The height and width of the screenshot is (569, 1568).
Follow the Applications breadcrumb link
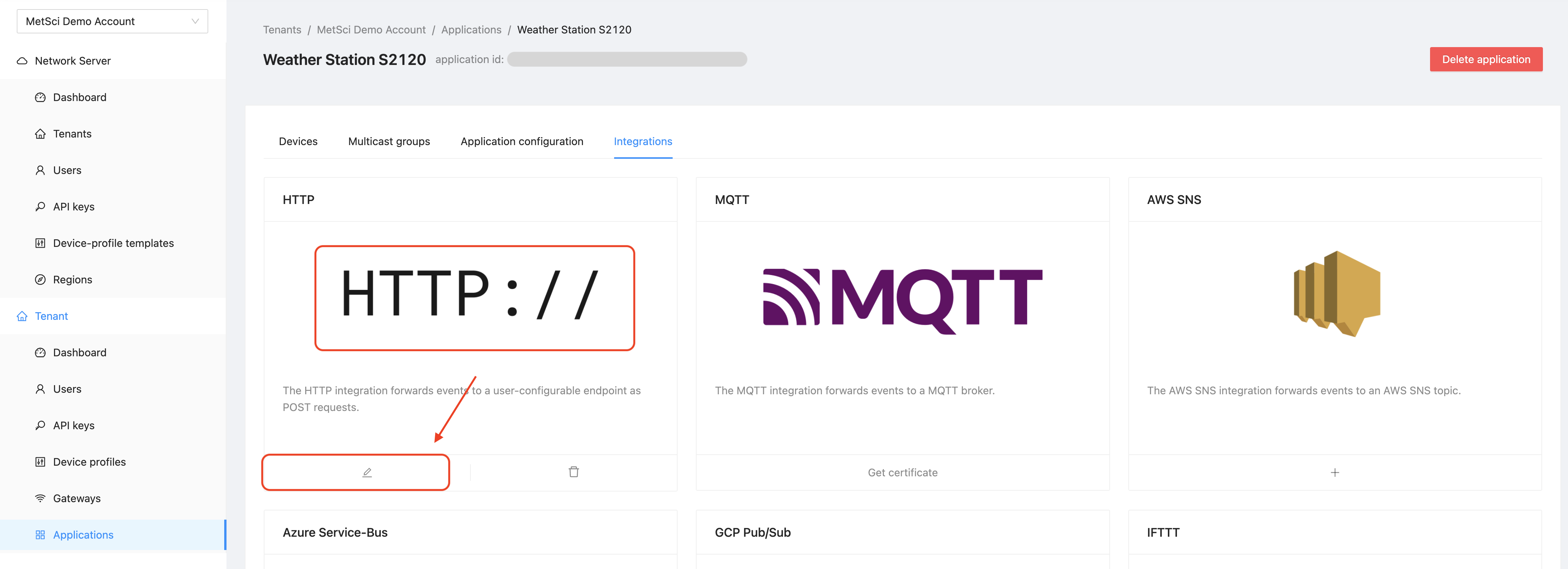(x=471, y=30)
